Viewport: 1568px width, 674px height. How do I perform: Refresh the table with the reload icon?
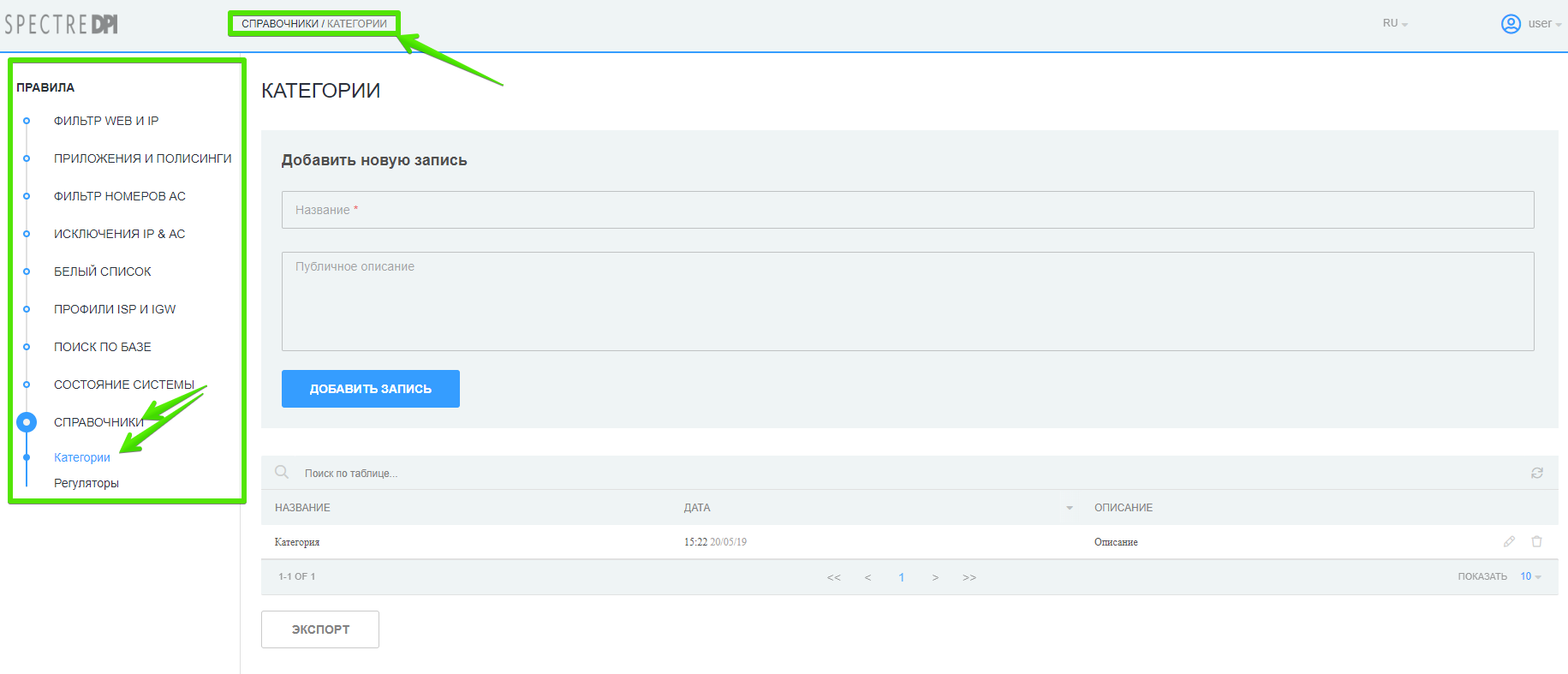tap(1536, 473)
